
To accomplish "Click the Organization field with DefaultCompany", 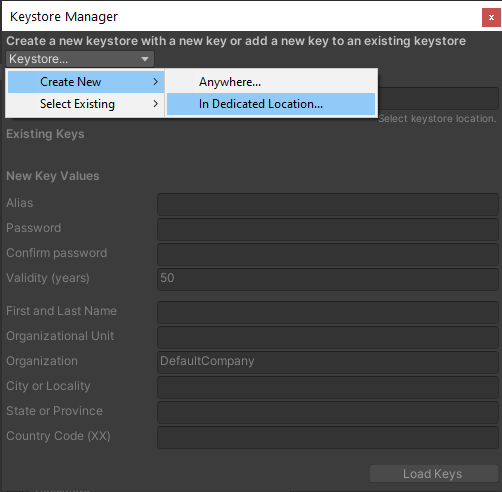I will [328, 362].
